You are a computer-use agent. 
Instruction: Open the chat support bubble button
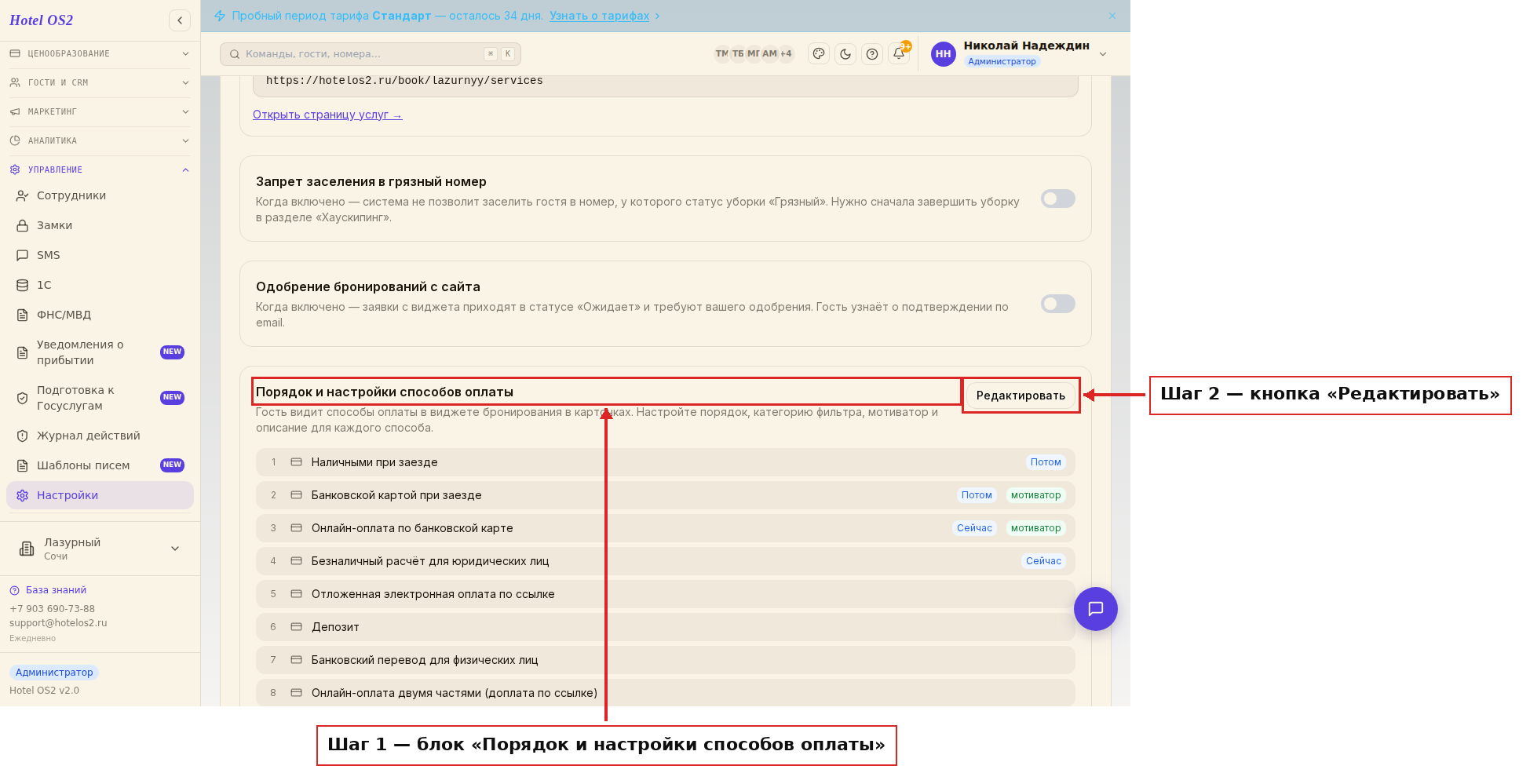[1096, 609]
